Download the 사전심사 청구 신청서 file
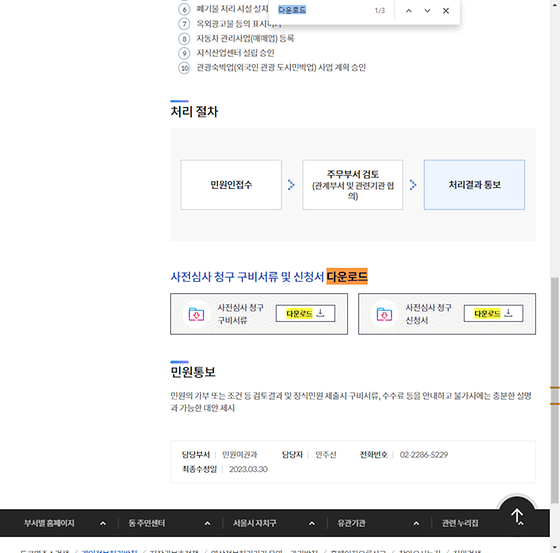560x553 pixels. coord(493,313)
